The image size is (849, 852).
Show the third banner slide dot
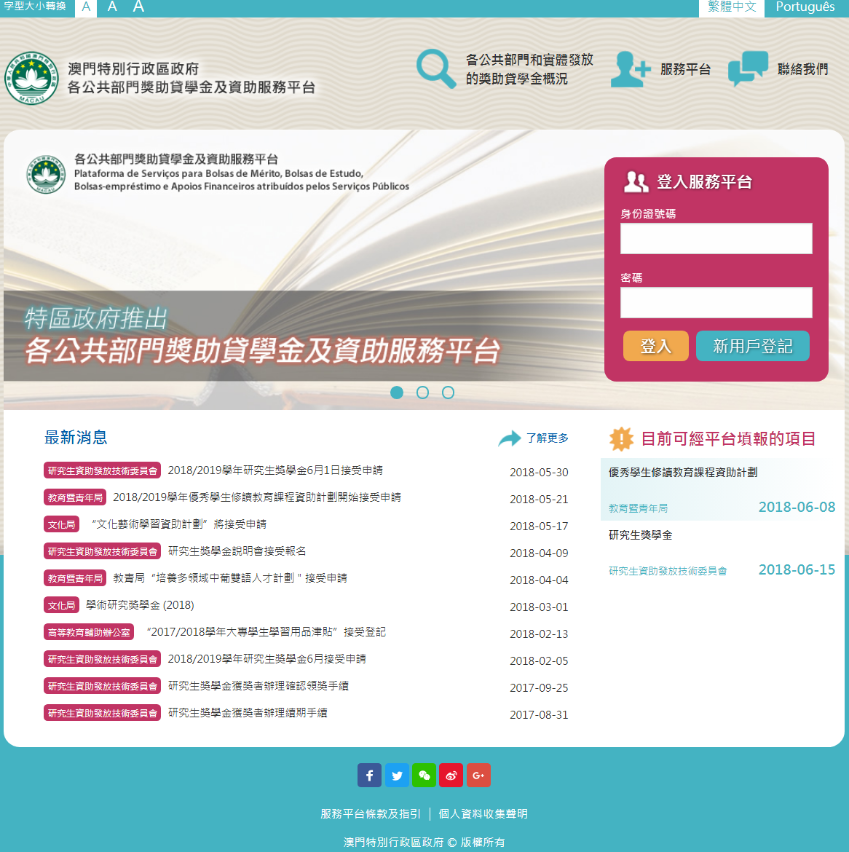(448, 392)
